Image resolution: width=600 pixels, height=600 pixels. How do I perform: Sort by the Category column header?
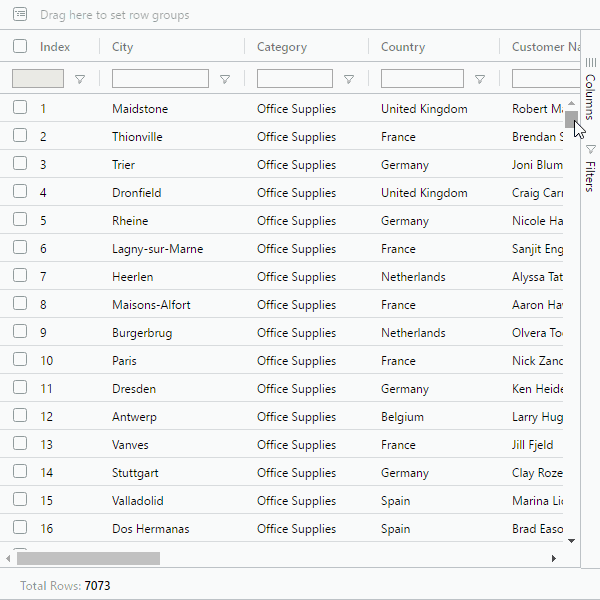tap(282, 47)
